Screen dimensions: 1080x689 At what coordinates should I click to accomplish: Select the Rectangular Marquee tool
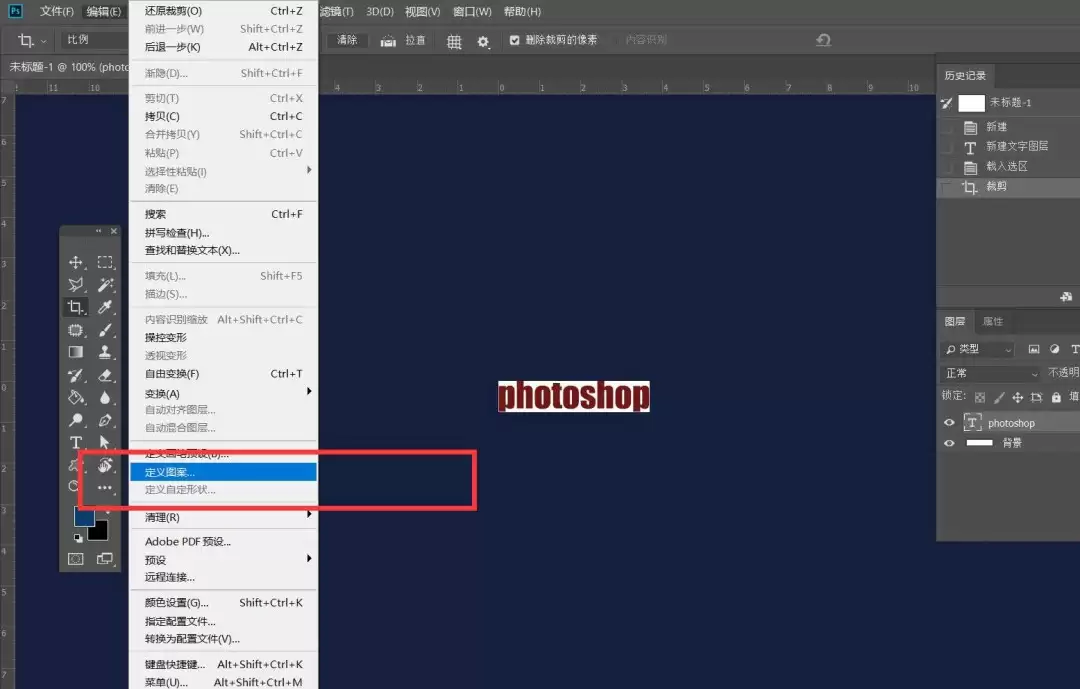(105, 263)
